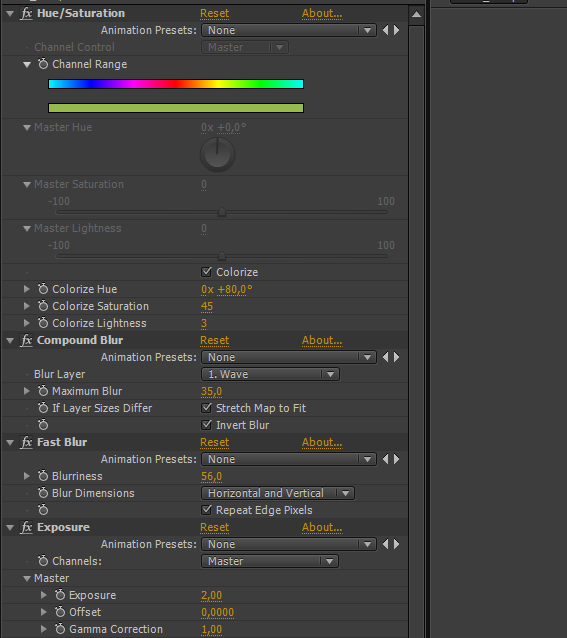This screenshot has width=567, height=638.
Task: Toggle the Compound Blur fx effect switch
Action: (x=26, y=340)
